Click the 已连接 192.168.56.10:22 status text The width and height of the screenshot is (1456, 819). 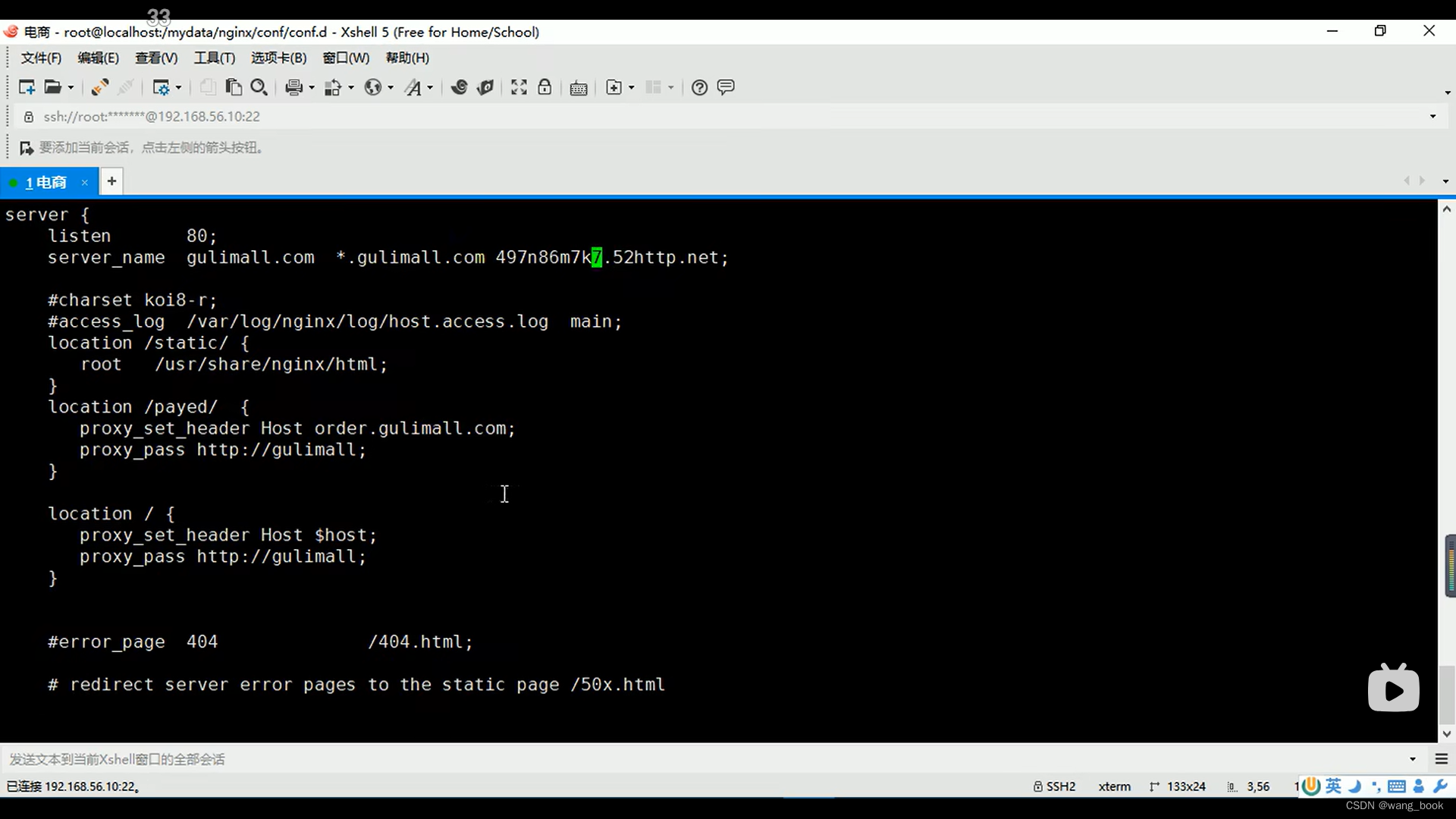[x=73, y=787]
